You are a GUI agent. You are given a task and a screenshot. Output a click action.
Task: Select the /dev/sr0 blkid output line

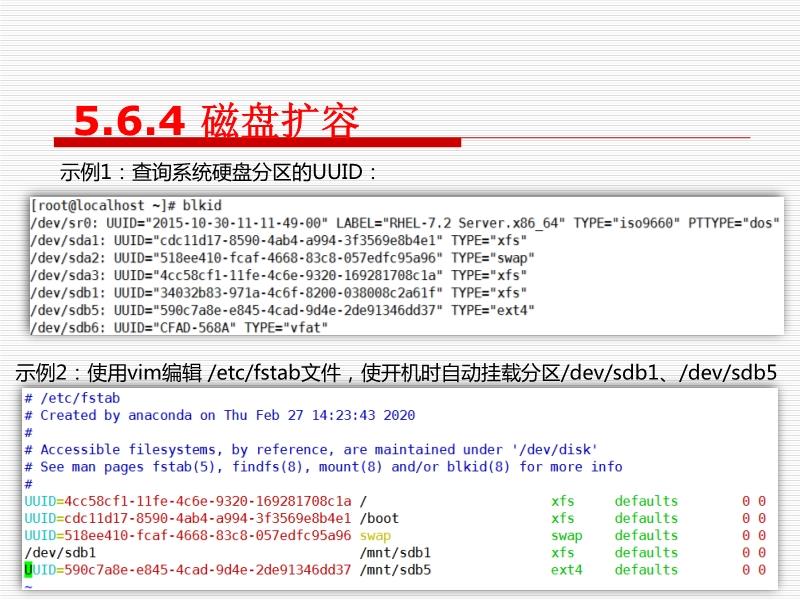click(405, 223)
